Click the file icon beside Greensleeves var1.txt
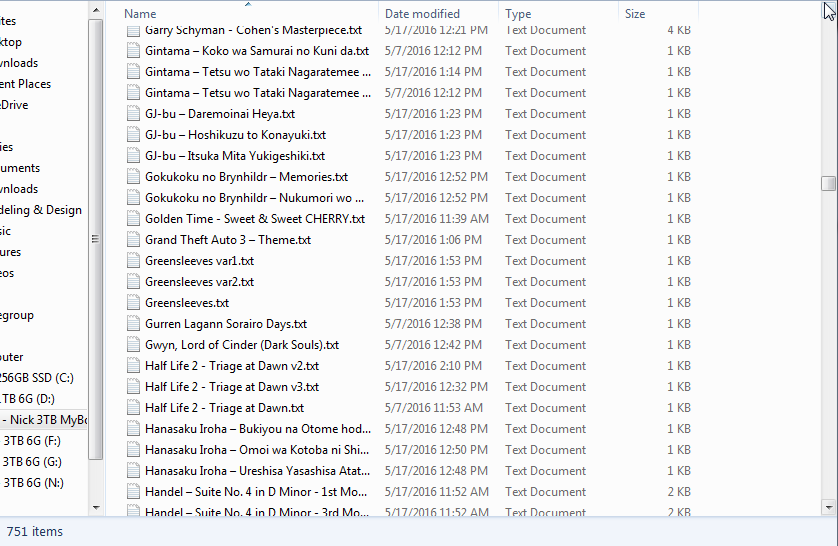The image size is (838, 546). pos(133,261)
